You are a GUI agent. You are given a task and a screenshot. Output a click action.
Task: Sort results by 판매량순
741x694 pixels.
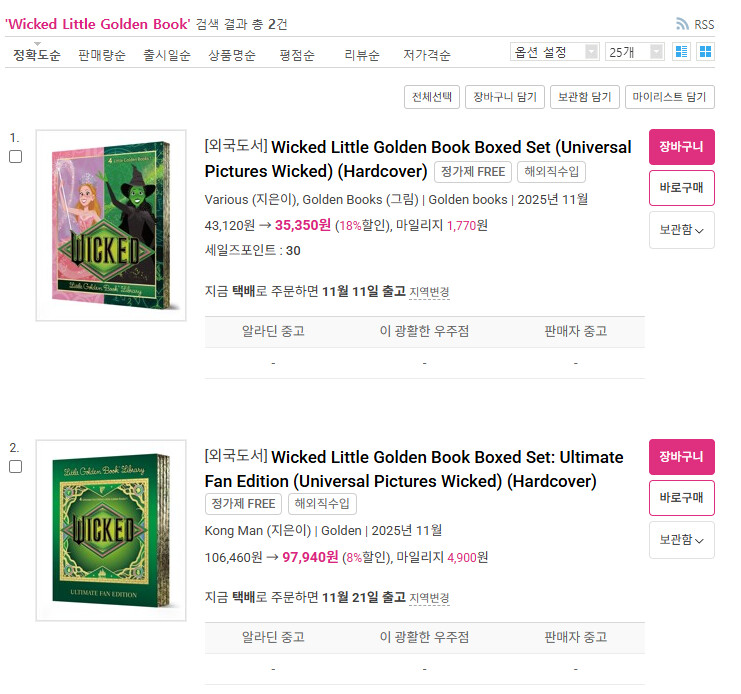(x=102, y=55)
